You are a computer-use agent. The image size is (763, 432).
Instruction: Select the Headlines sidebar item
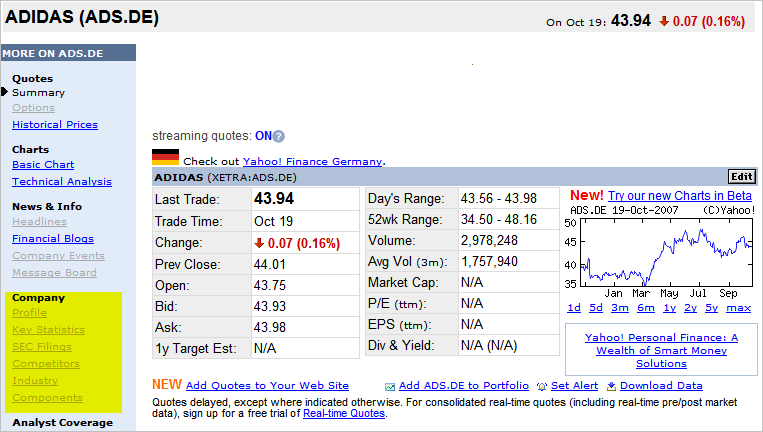point(39,221)
